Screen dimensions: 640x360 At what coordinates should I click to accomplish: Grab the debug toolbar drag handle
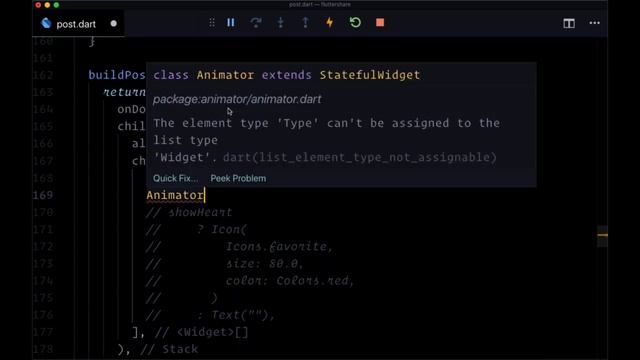pyautogui.click(x=212, y=23)
